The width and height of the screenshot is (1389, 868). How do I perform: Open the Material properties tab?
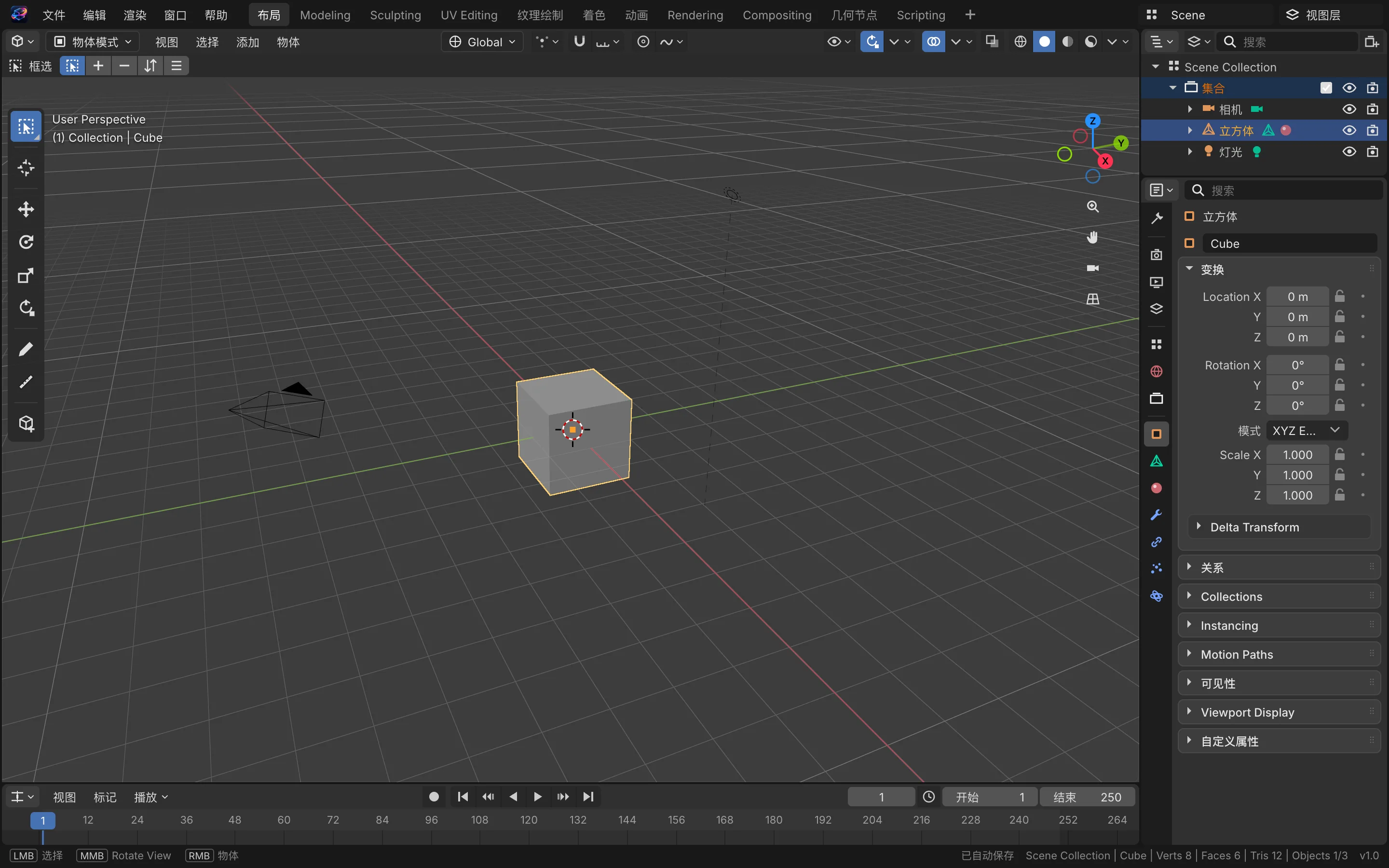pos(1156,488)
